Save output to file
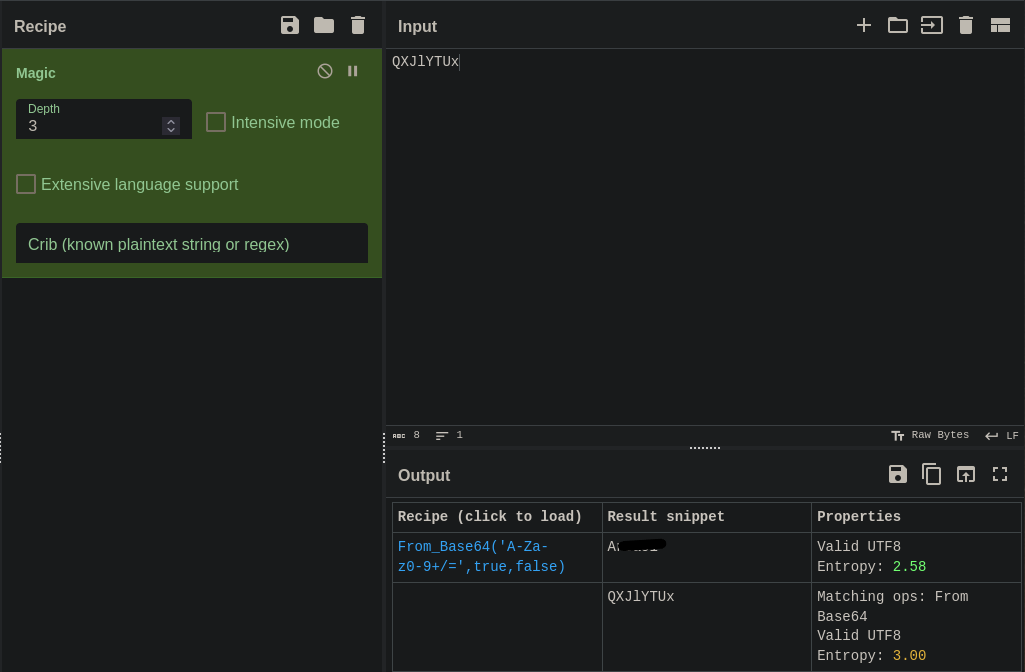This screenshot has height=672, width=1025. tap(898, 474)
